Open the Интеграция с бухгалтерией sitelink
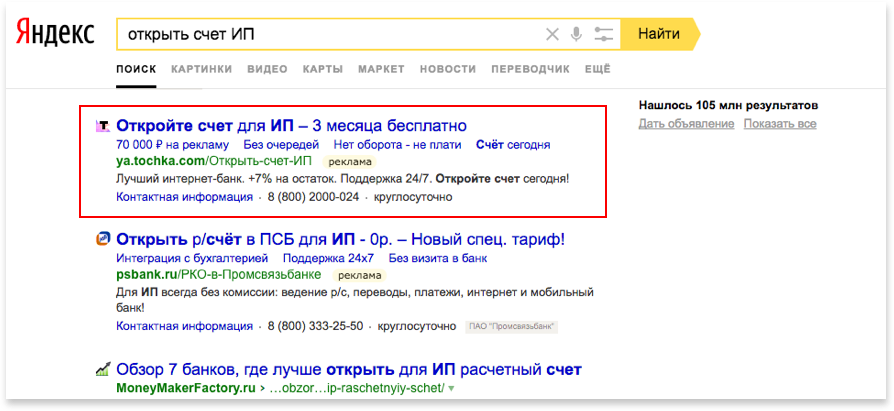This screenshot has width=894, height=411. coord(192,258)
